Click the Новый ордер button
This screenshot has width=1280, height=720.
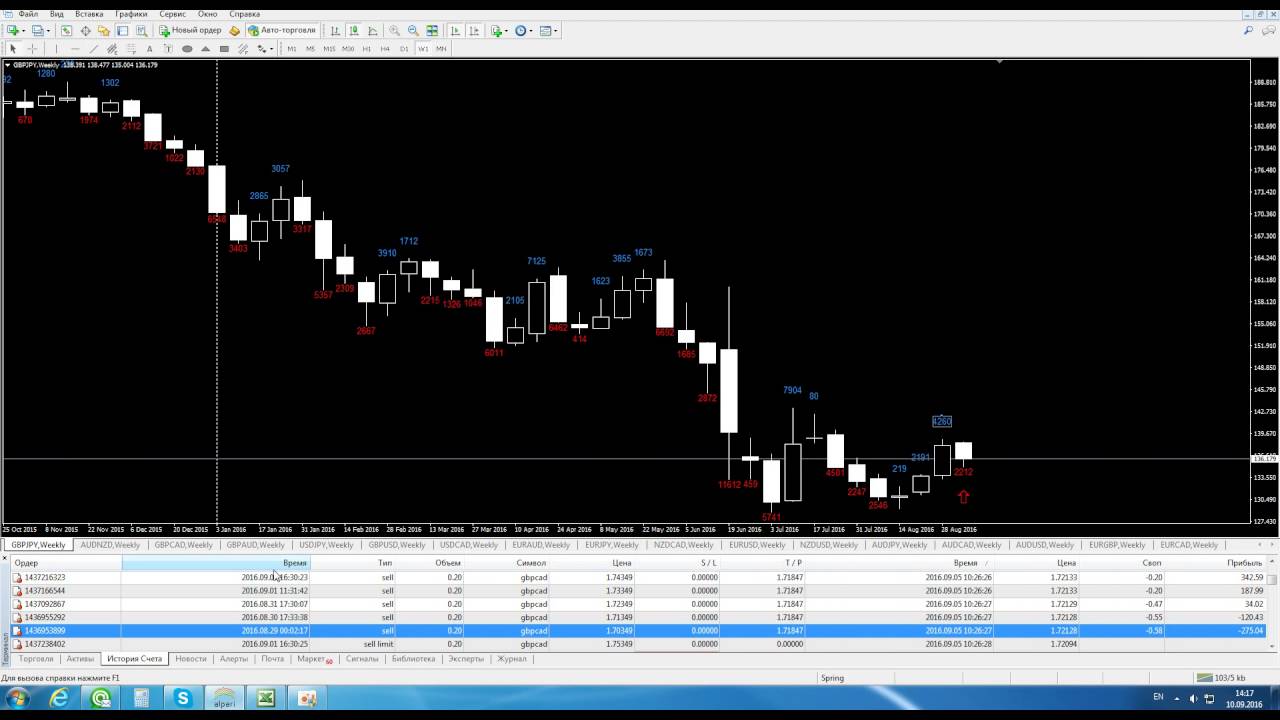pos(190,30)
